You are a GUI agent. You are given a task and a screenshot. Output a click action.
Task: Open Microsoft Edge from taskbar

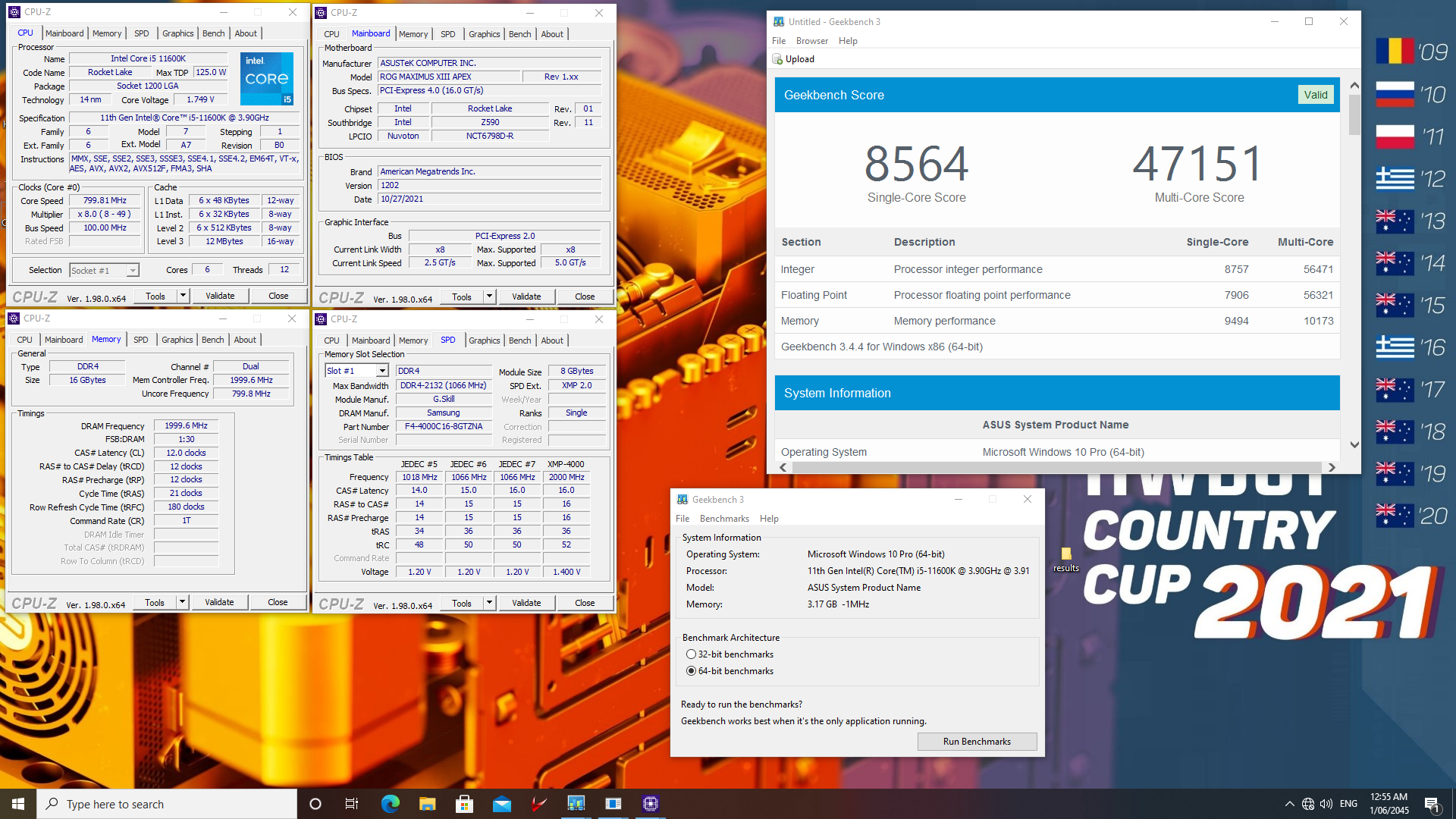(390, 804)
